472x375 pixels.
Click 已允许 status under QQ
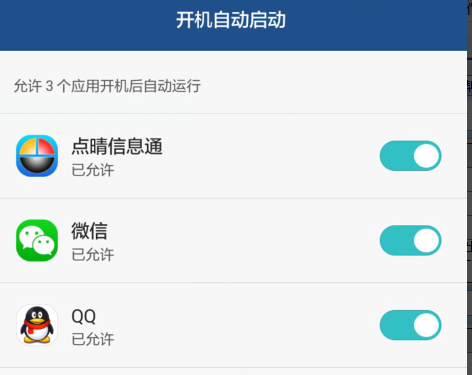coord(93,339)
